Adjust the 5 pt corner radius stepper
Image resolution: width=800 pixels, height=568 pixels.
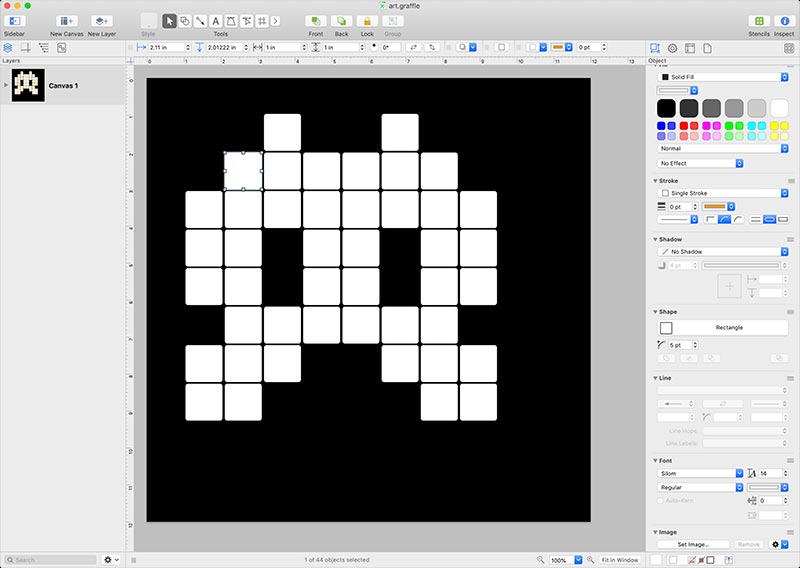click(x=695, y=345)
